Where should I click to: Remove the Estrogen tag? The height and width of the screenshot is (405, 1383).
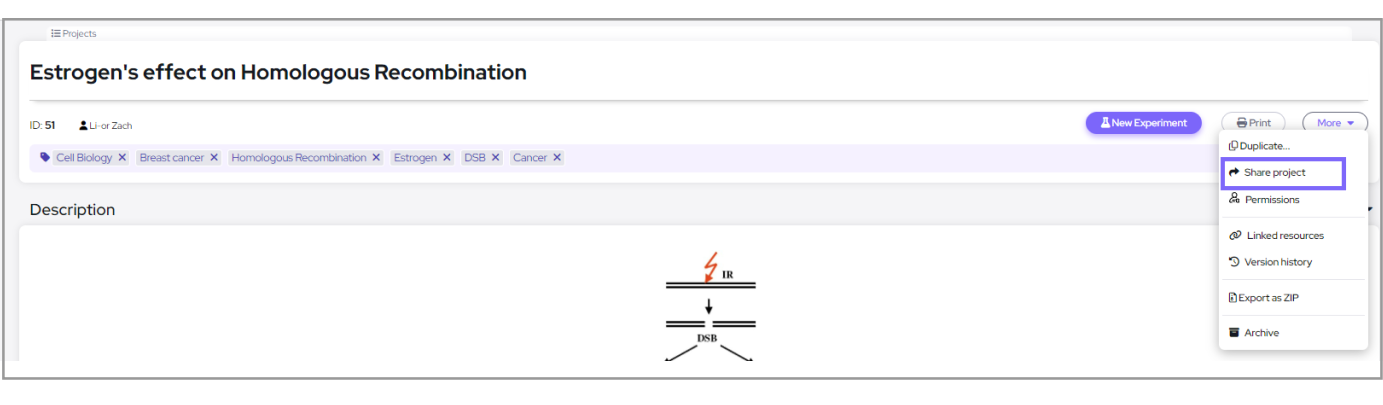coord(447,158)
